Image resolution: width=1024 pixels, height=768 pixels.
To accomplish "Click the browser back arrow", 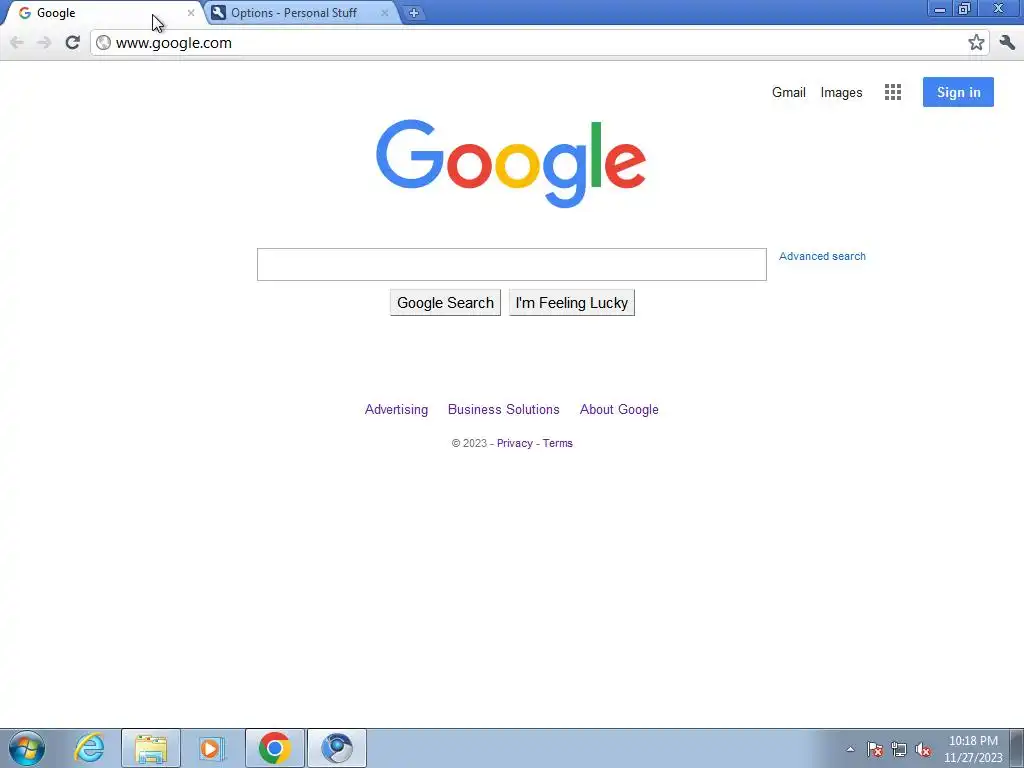I will pos(17,43).
